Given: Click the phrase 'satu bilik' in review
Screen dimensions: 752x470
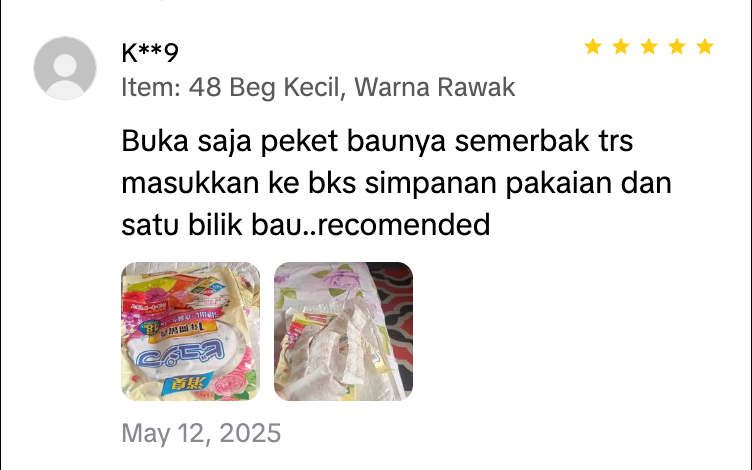Looking at the screenshot, I should point(182,224).
